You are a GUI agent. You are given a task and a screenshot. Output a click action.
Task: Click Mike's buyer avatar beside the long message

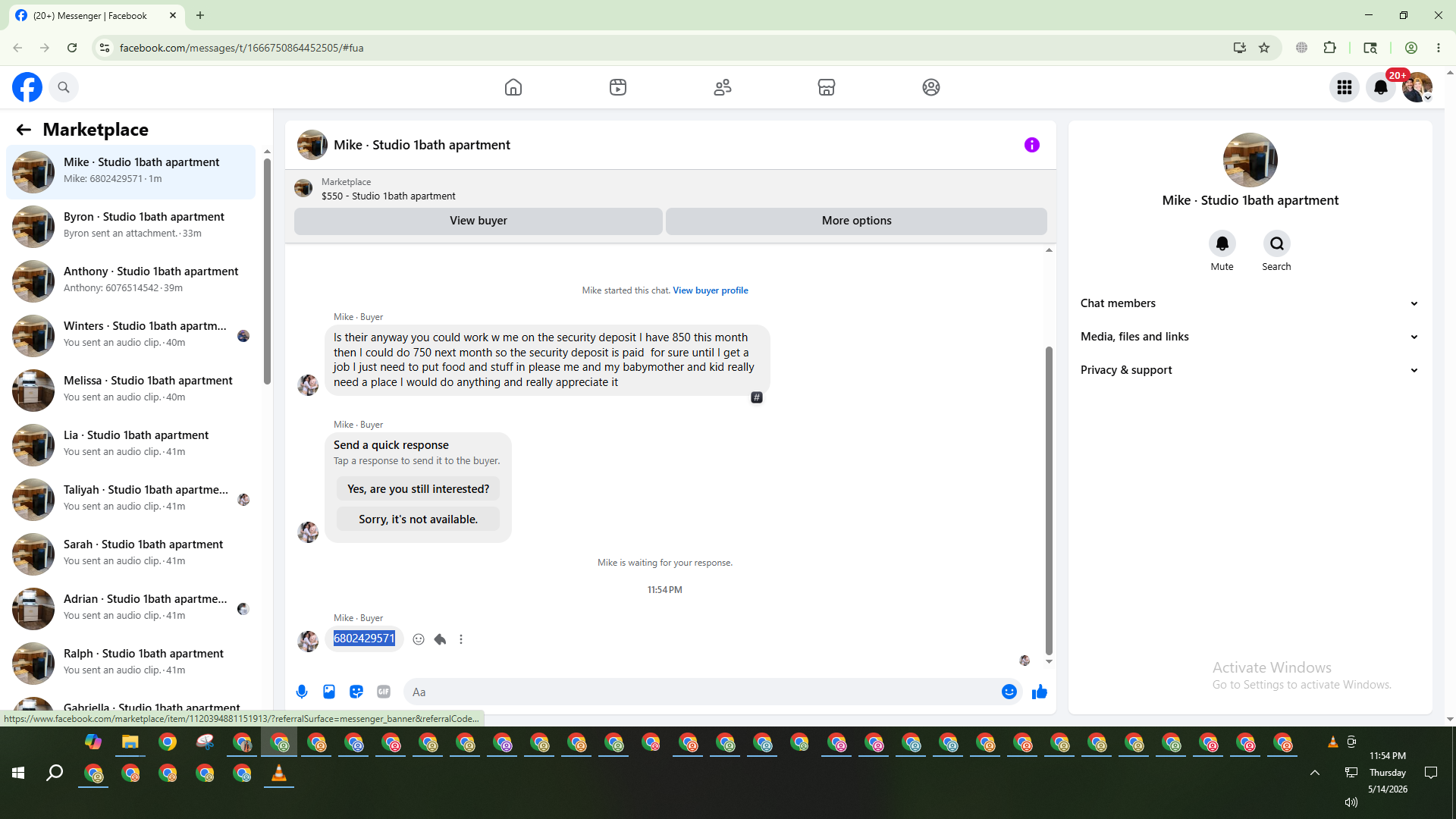308,385
